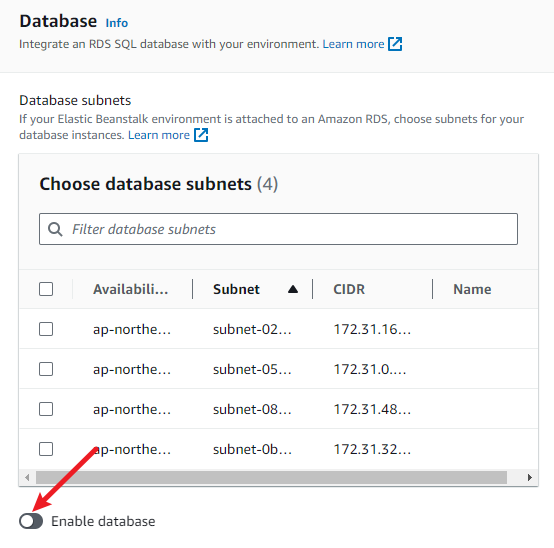Click the 172.31.48... CIDR cell

point(372,409)
